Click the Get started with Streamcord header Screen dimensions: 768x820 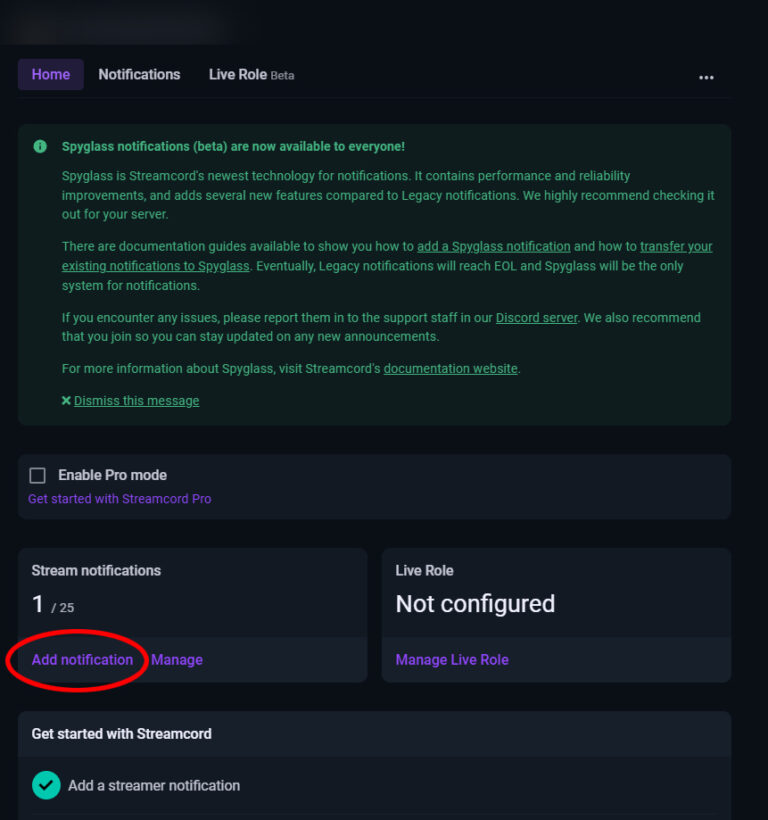tap(121, 733)
